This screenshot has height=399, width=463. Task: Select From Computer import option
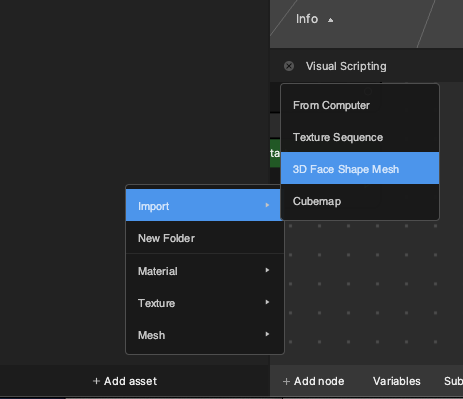[x=360, y=105]
